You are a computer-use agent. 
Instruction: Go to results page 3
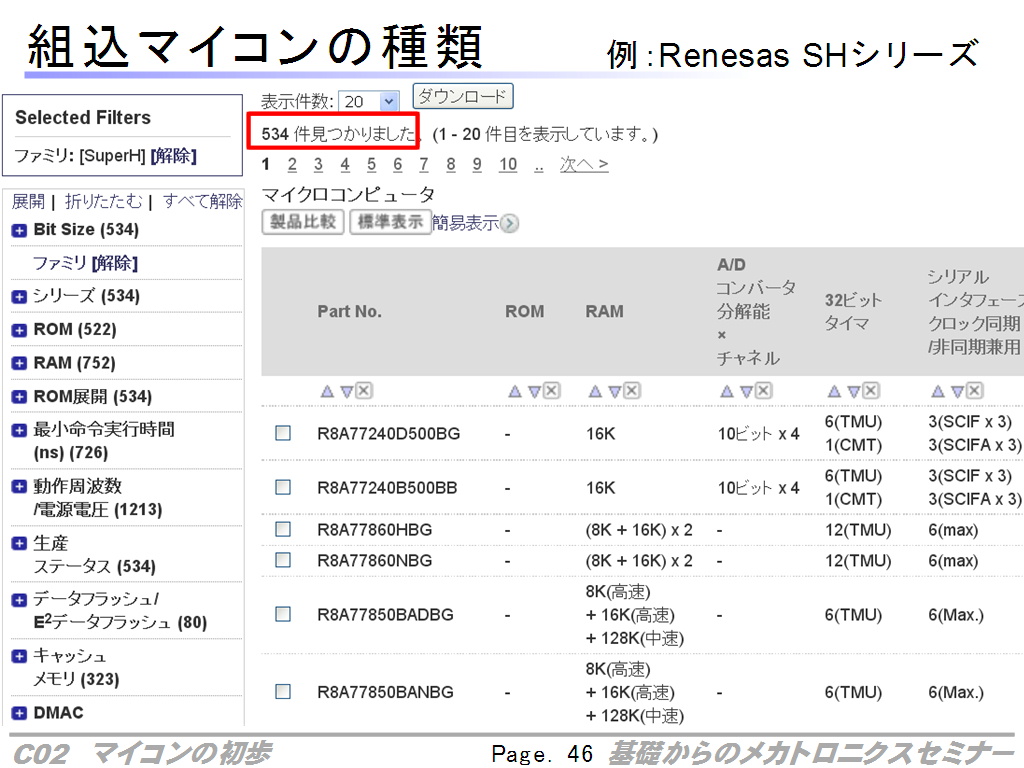coord(318,165)
